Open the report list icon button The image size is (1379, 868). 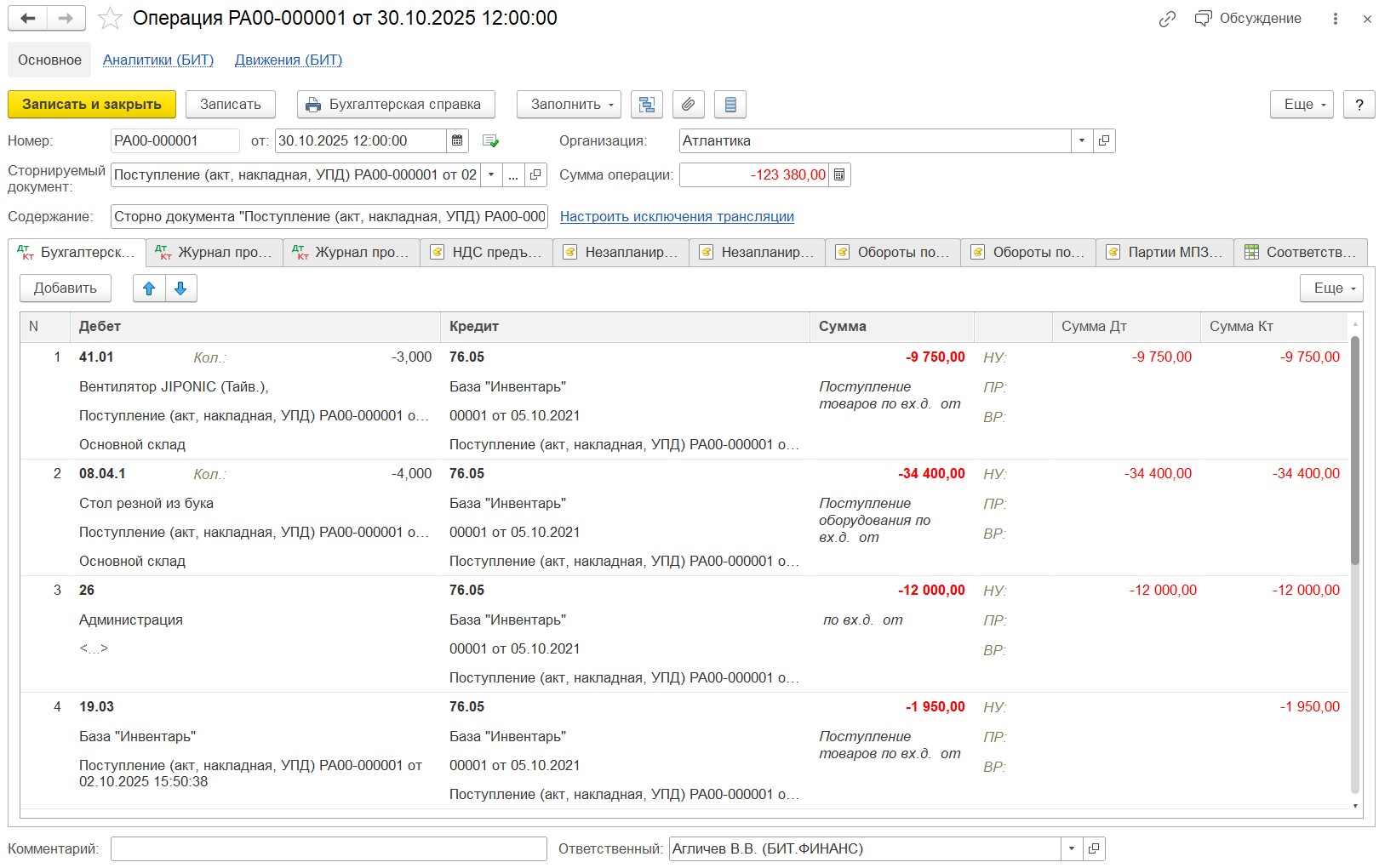pos(730,105)
